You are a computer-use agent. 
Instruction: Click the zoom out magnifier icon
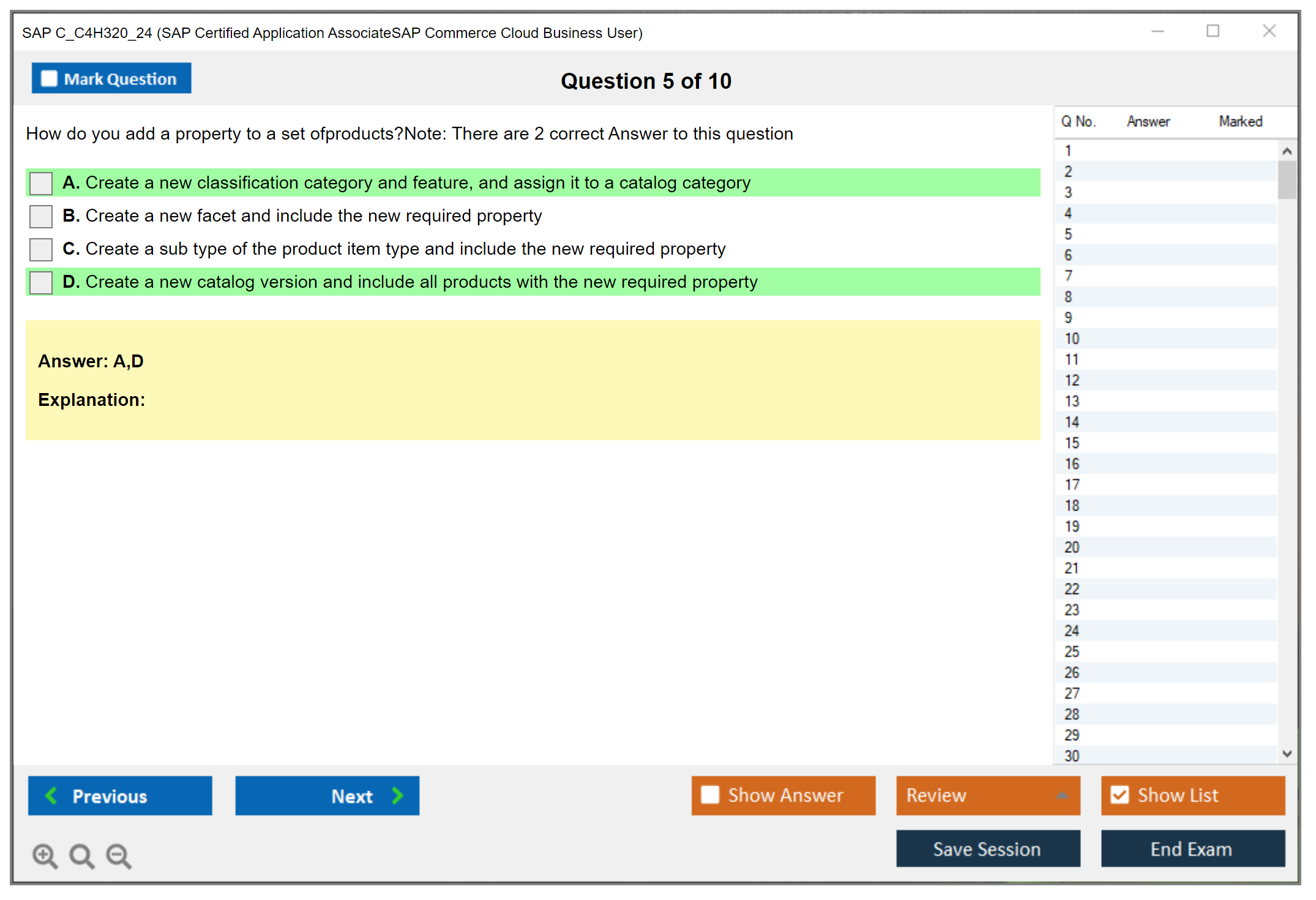[119, 855]
